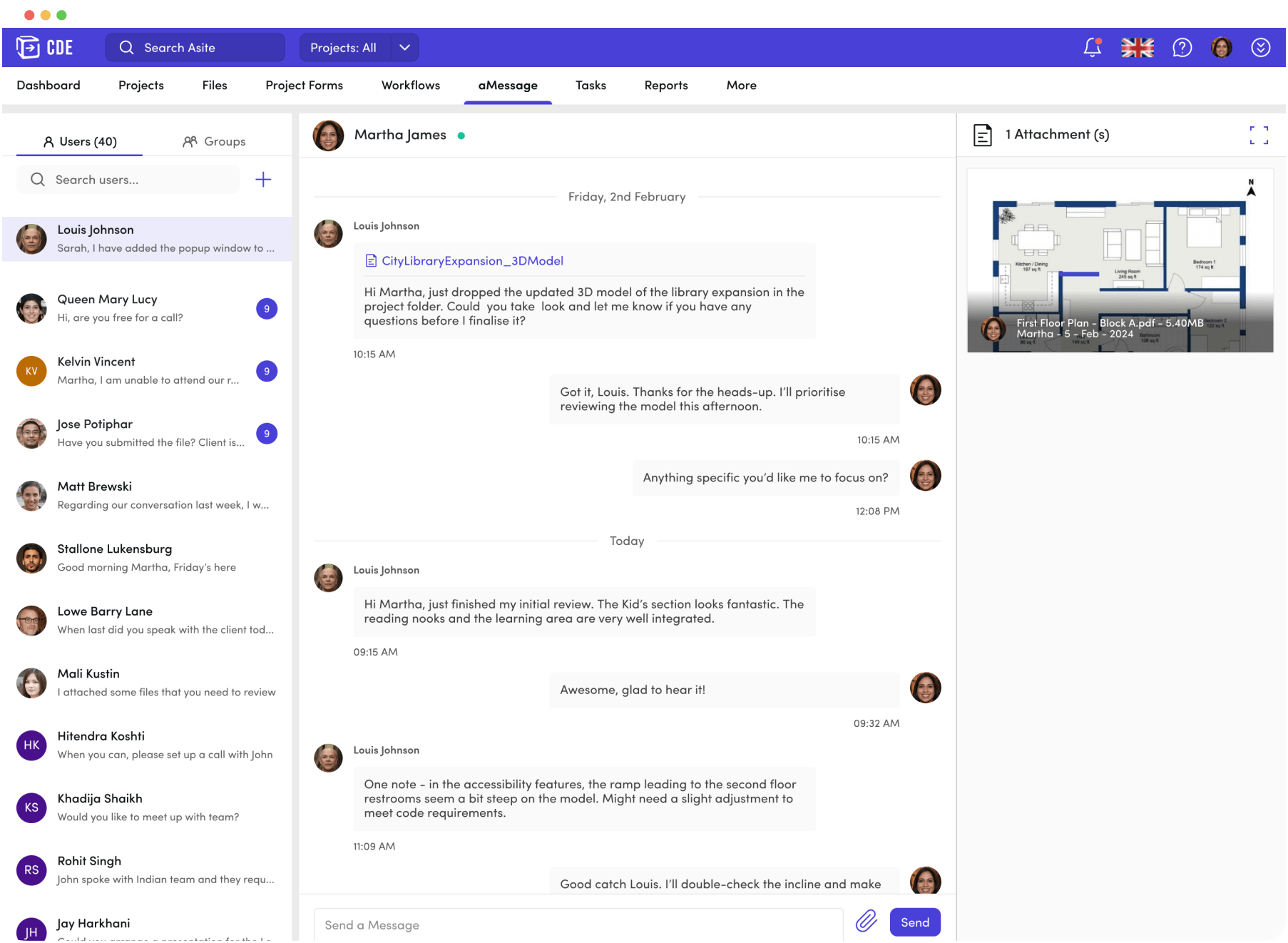
Task: Click the plus icon to add a user
Action: pos(263,179)
